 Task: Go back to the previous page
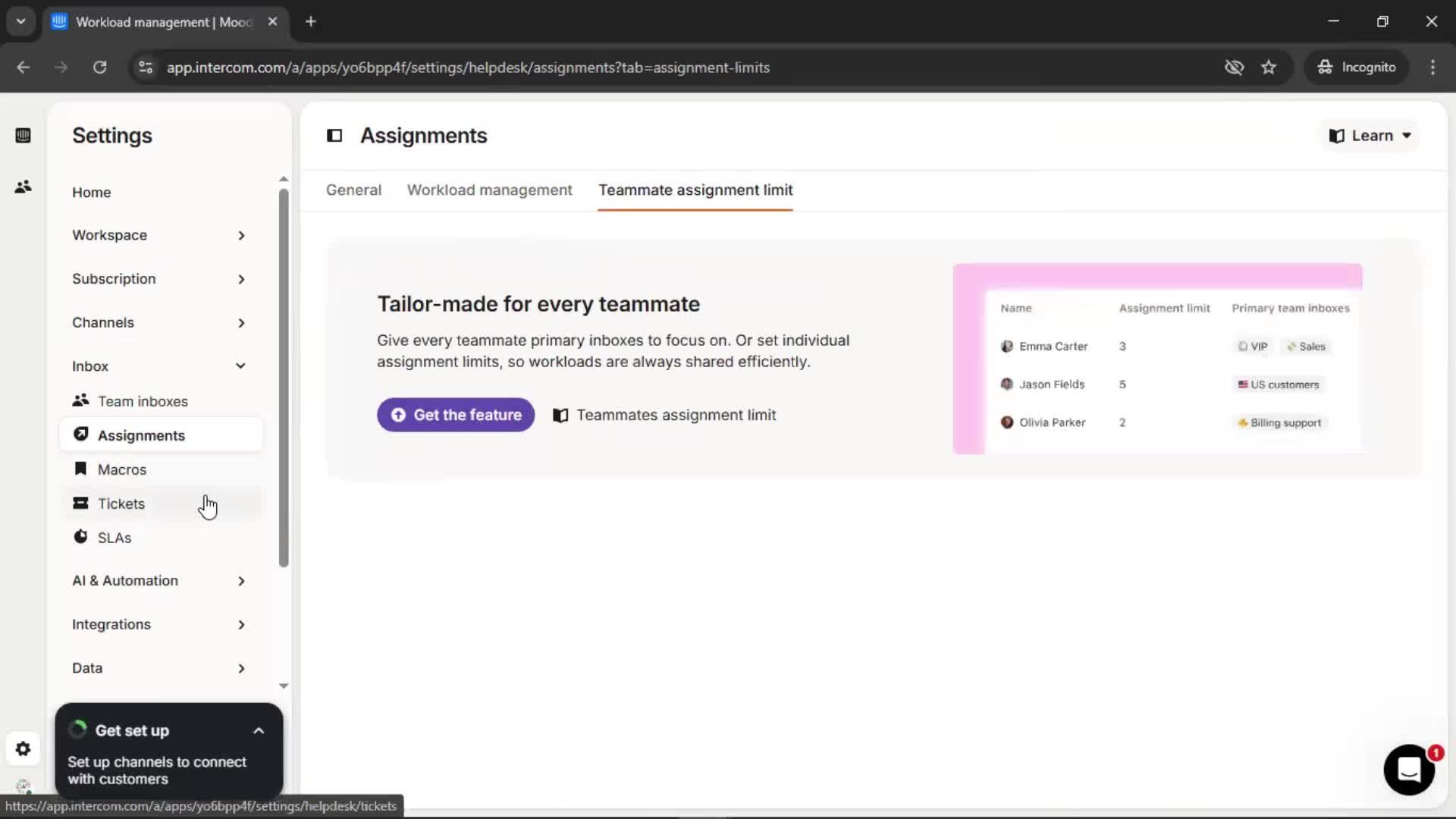click(24, 67)
